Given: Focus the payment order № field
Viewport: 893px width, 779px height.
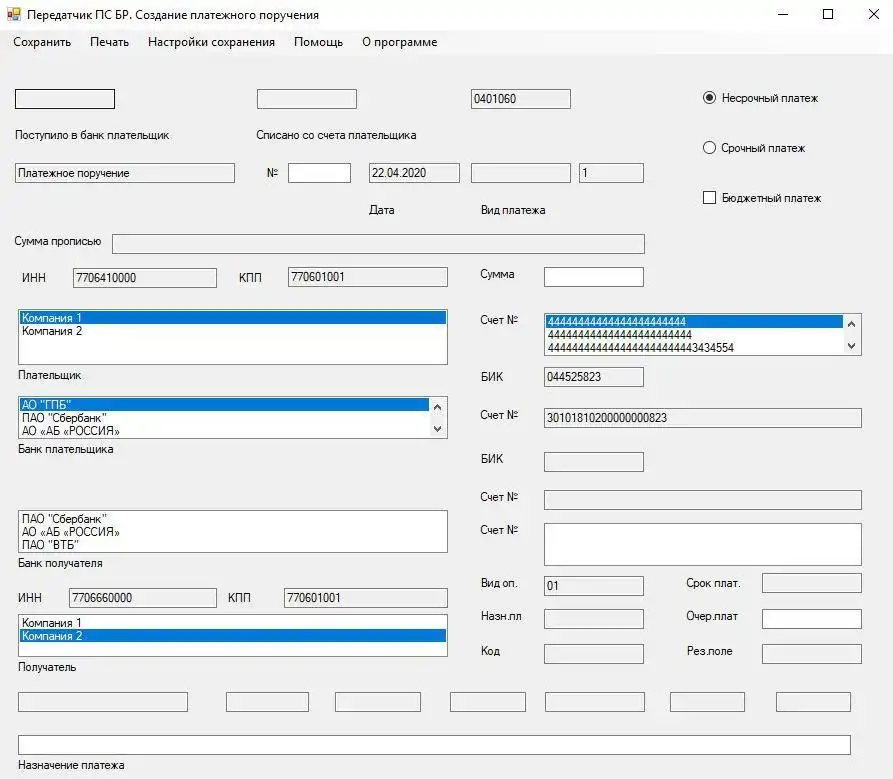Looking at the screenshot, I should tap(319, 173).
